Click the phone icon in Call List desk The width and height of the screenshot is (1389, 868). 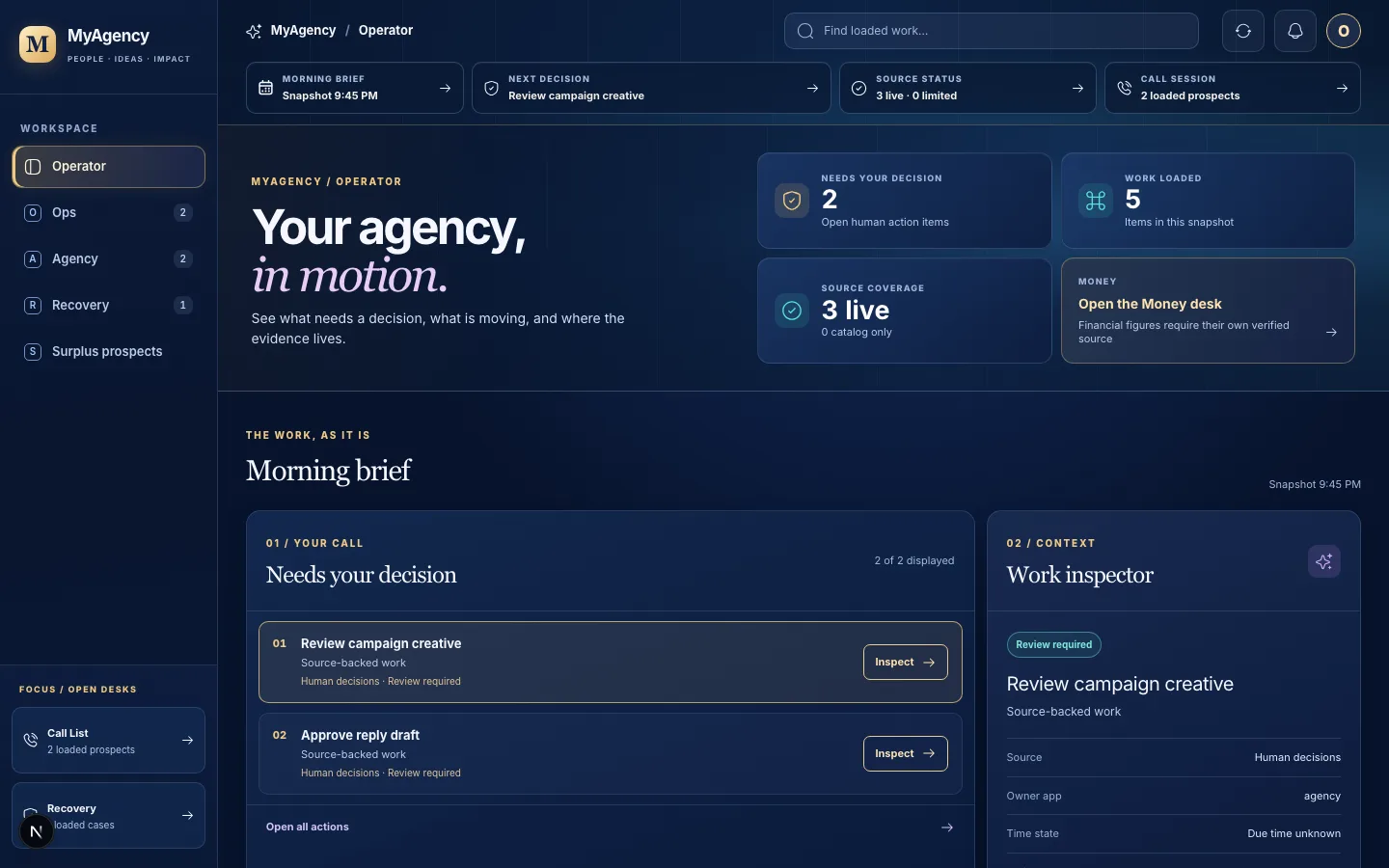point(31,741)
